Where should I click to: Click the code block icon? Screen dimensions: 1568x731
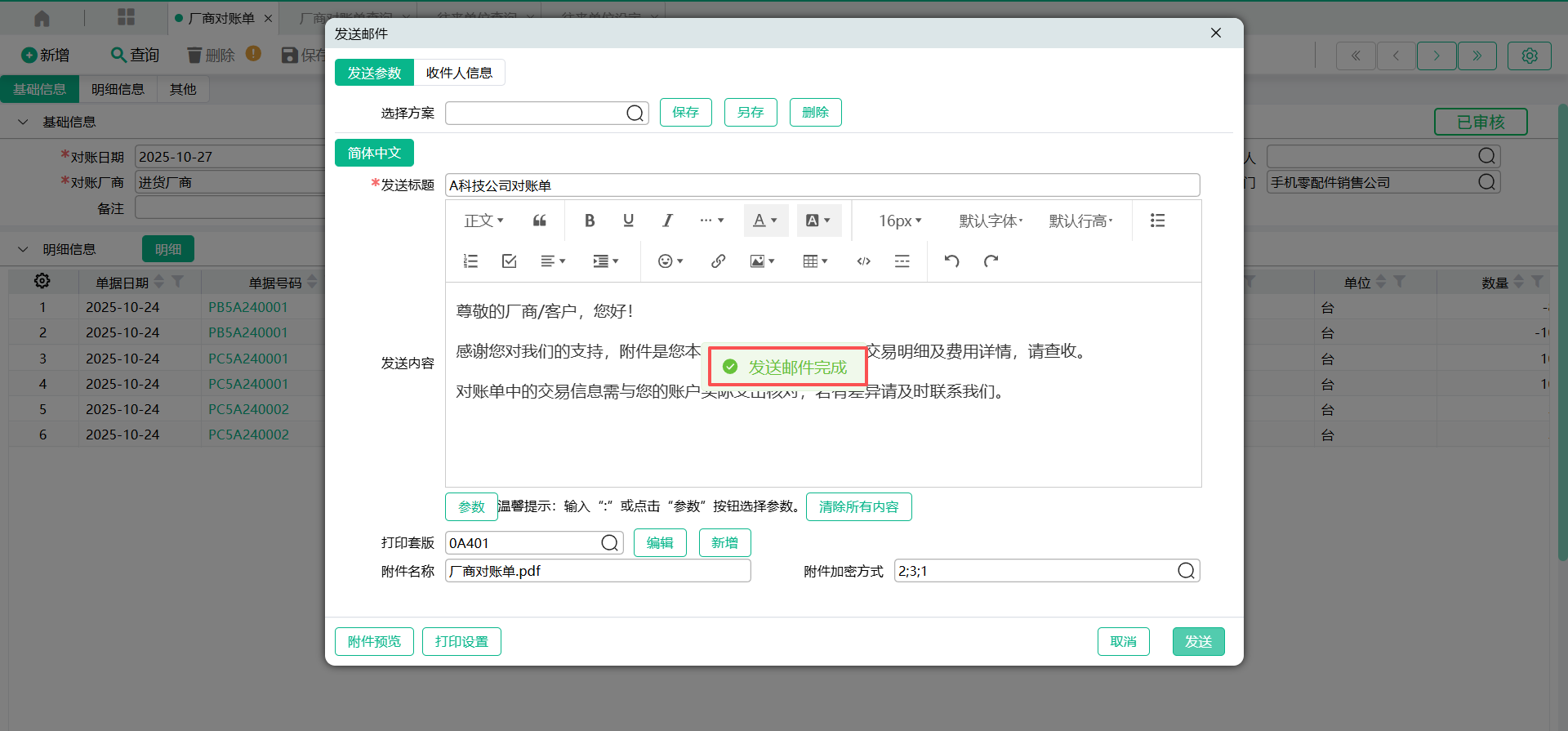[863, 261]
